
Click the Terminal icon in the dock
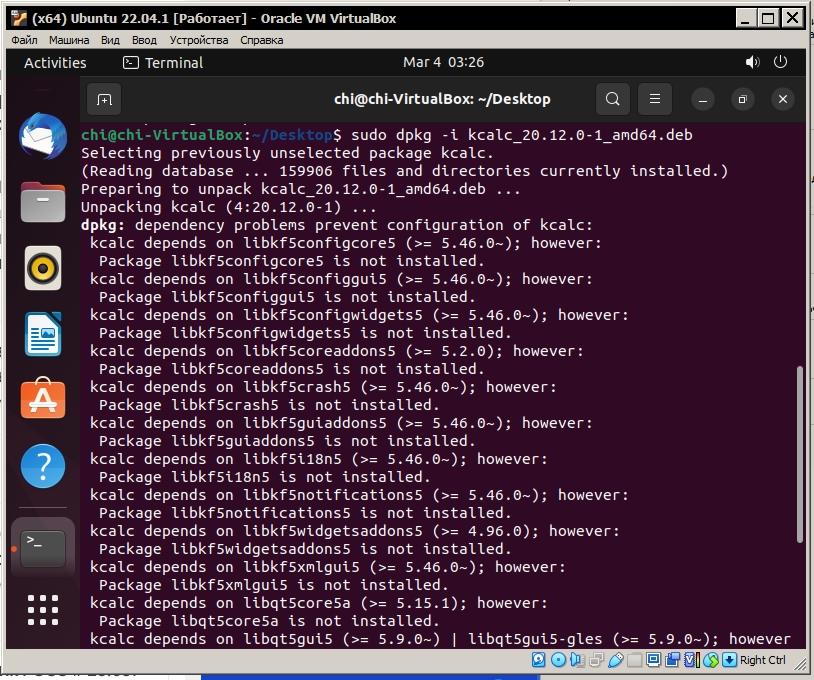point(43,548)
